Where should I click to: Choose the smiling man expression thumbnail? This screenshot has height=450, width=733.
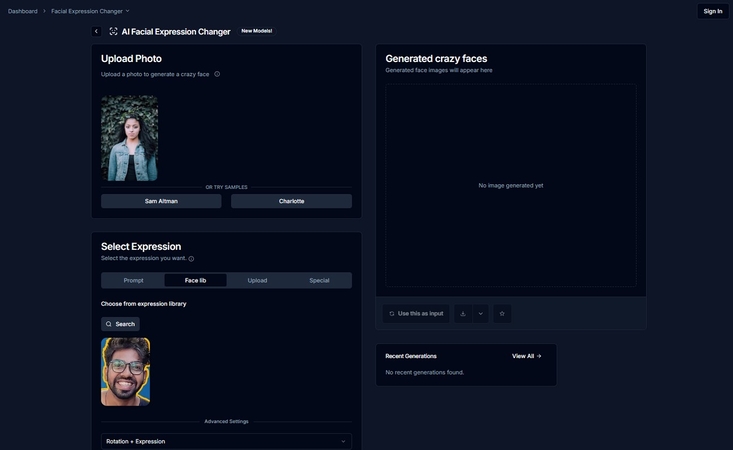point(125,371)
